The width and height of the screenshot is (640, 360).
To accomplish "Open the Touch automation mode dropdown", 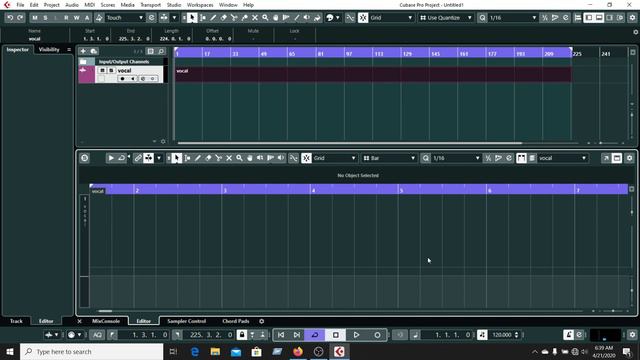I will pyautogui.click(x=124, y=18).
